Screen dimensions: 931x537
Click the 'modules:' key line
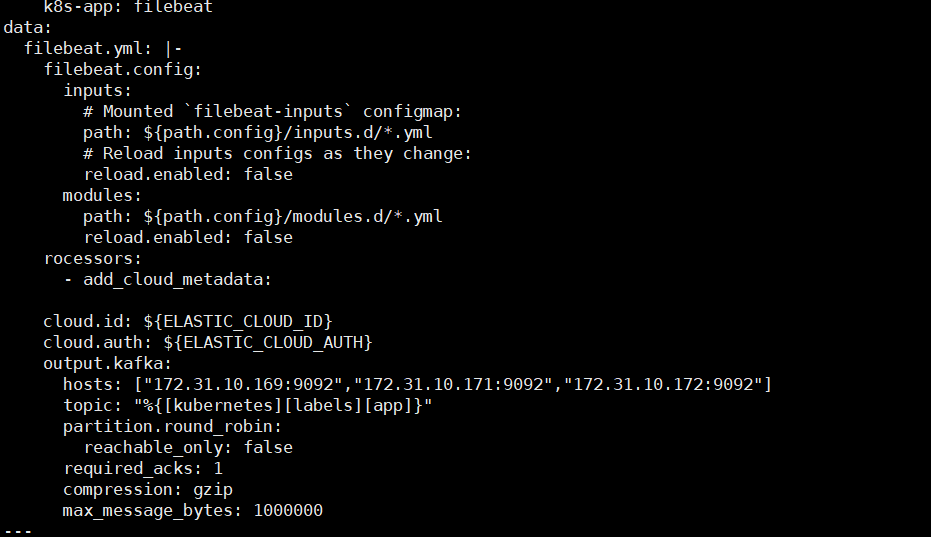[103, 195]
